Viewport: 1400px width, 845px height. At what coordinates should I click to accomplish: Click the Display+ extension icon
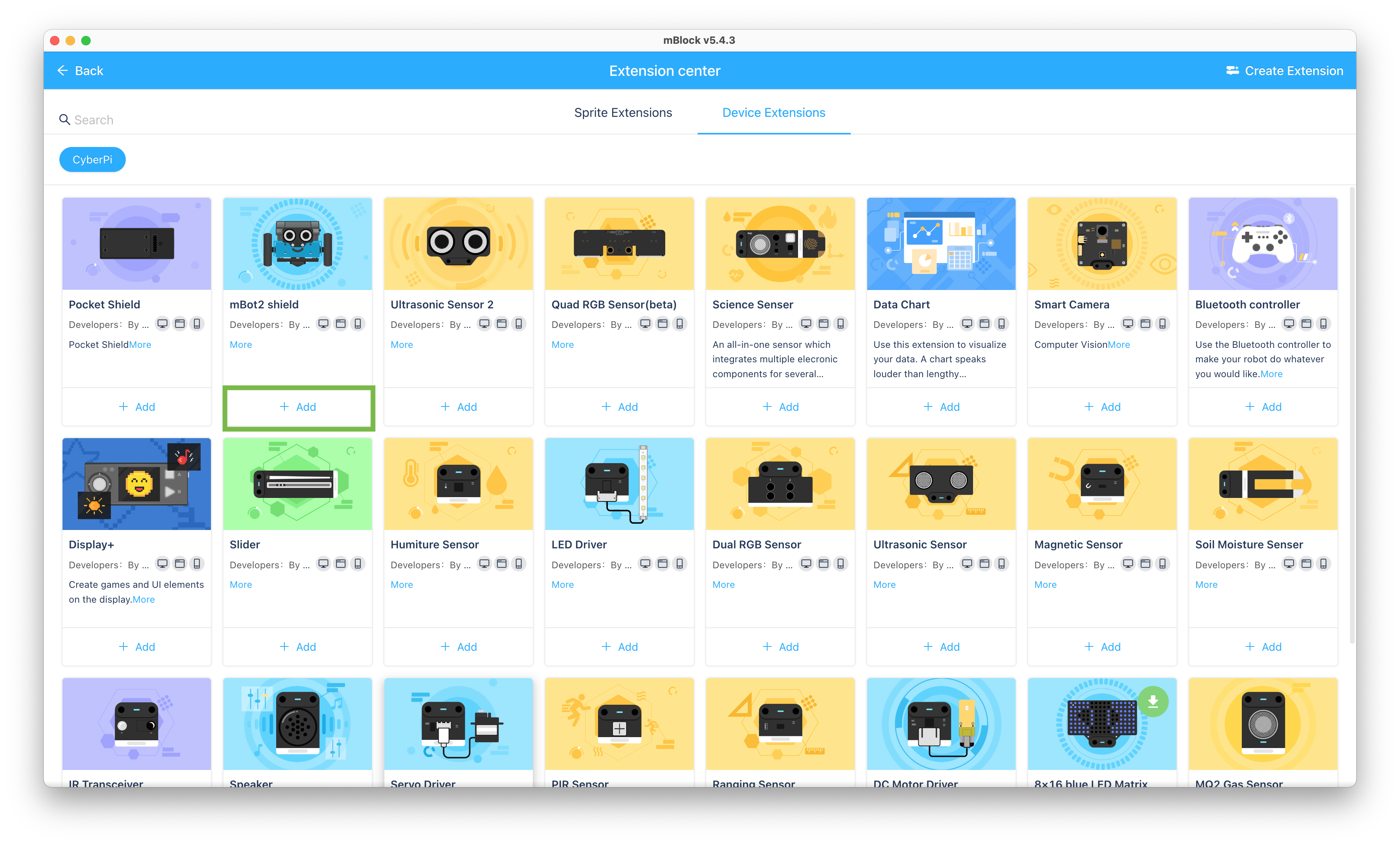point(137,483)
